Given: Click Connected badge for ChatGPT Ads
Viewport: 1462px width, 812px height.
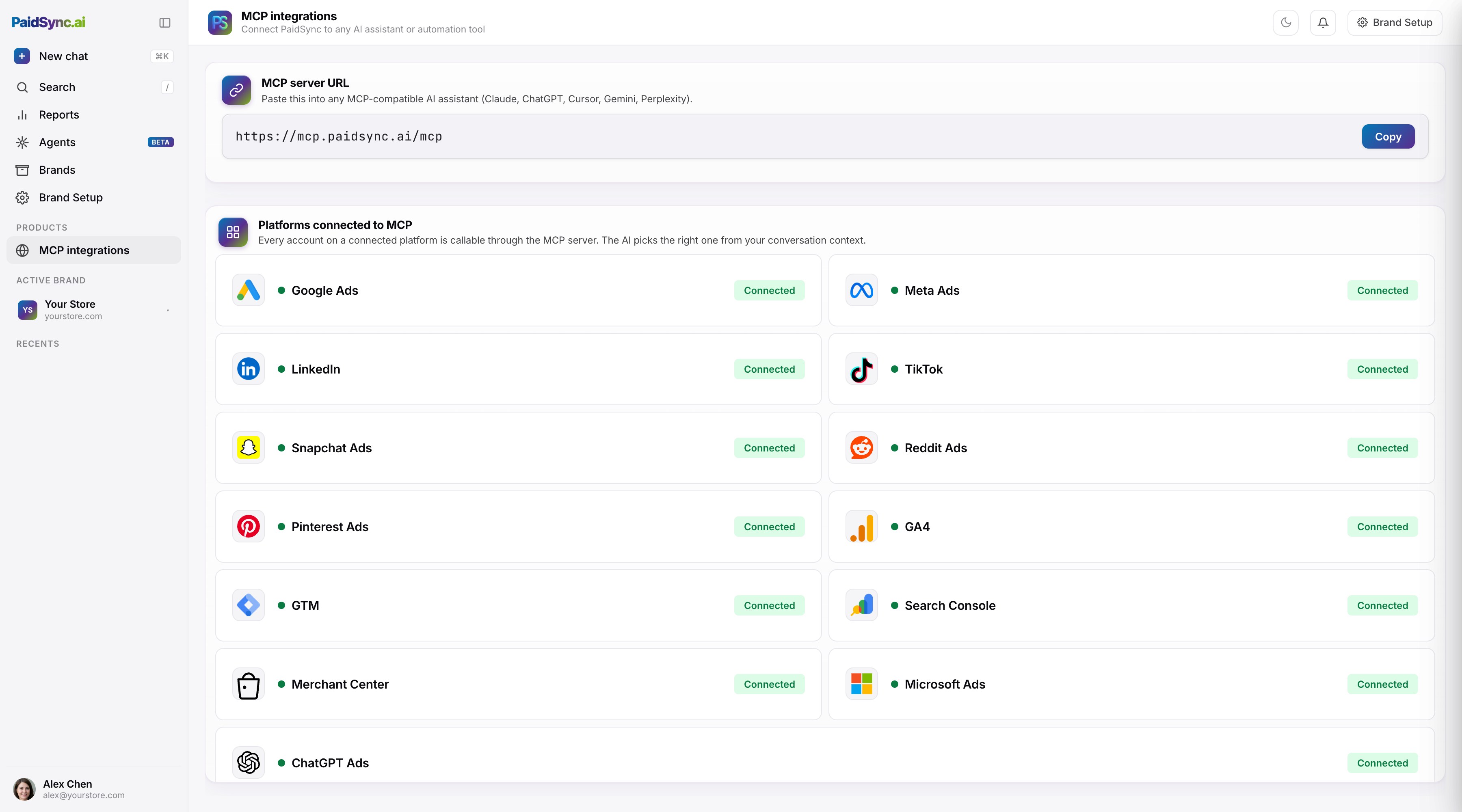Looking at the screenshot, I should click(1382, 763).
